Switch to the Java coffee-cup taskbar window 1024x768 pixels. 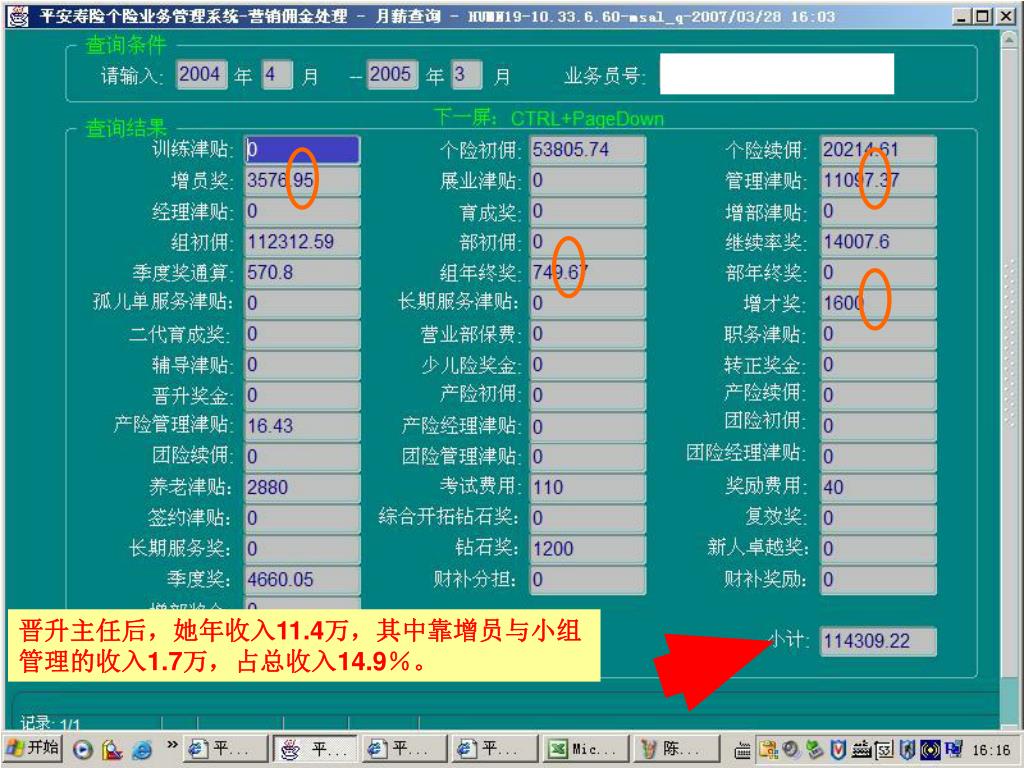pos(315,748)
